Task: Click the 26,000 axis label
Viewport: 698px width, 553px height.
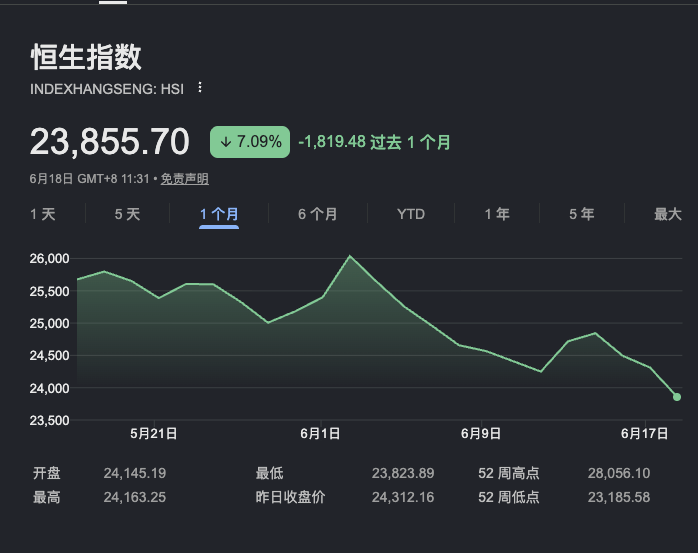Action: [49, 259]
